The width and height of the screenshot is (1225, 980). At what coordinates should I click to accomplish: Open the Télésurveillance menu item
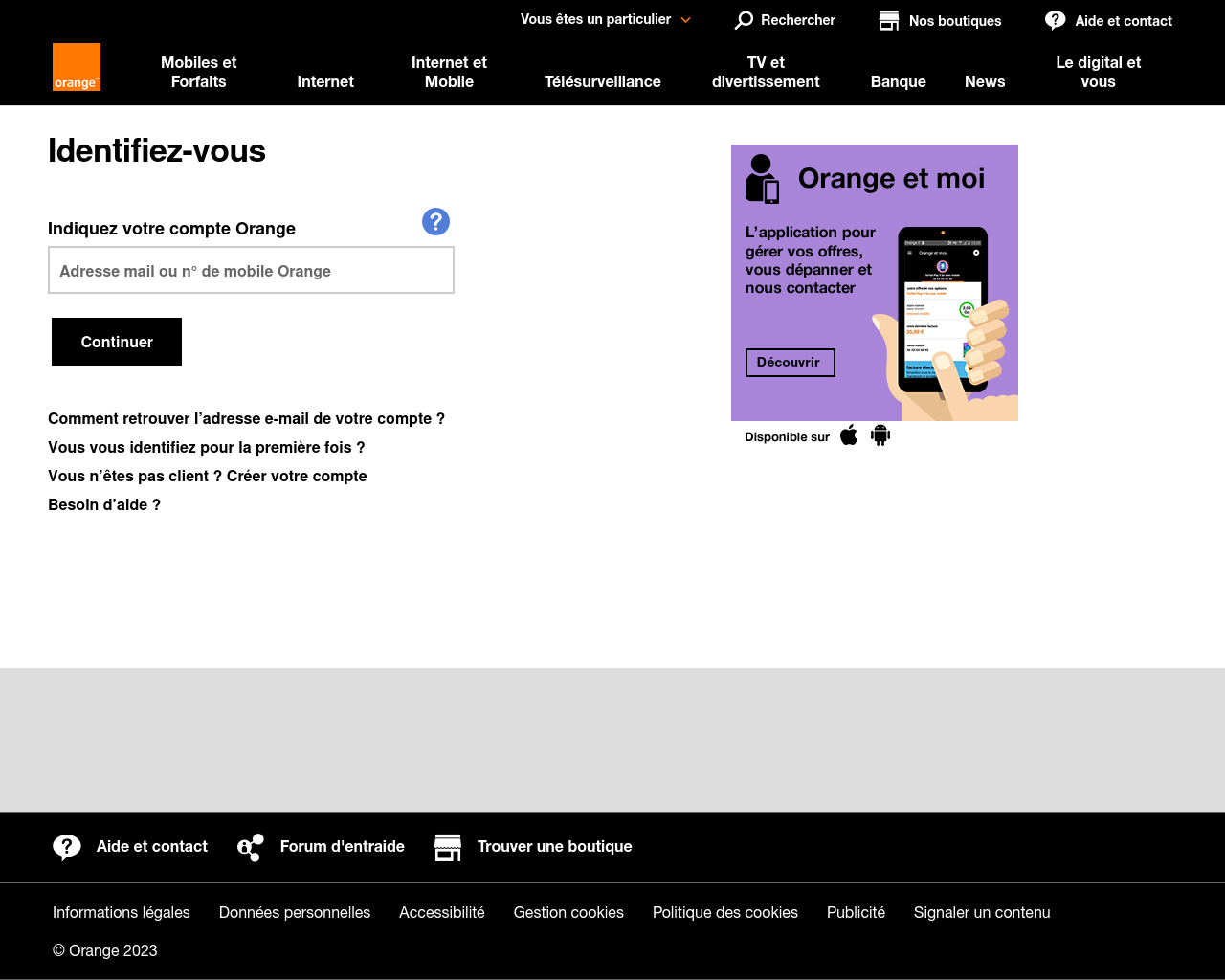pos(602,81)
